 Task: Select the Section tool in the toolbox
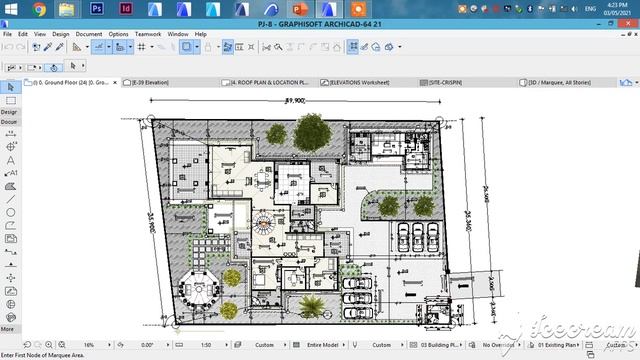click(x=11, y=252)
